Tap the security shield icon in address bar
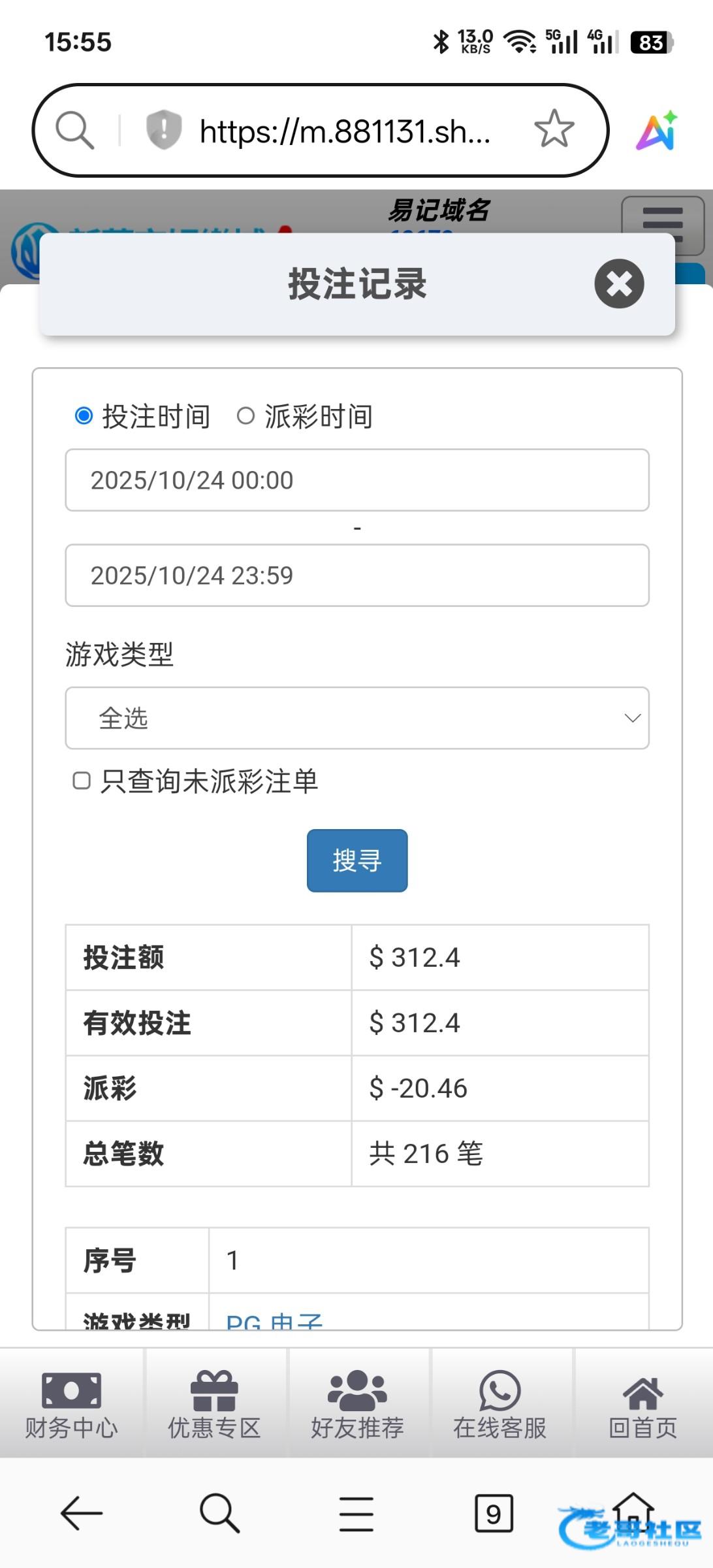 (163, 129)
